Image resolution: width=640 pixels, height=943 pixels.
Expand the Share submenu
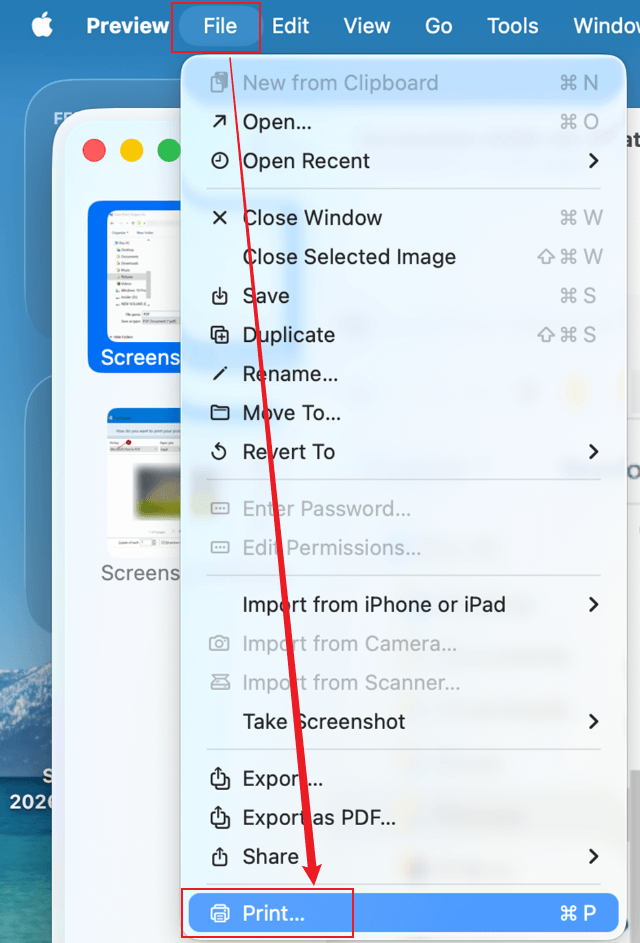coord(404,856)
